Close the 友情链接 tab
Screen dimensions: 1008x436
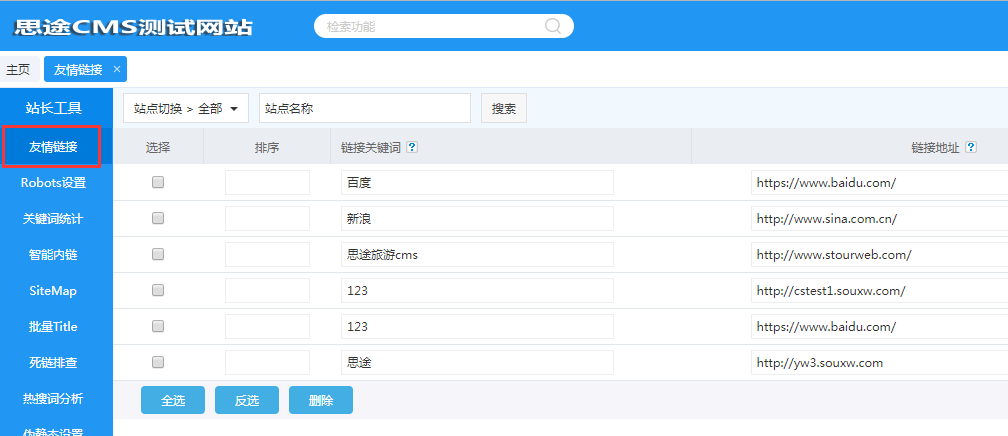point(117,69)
